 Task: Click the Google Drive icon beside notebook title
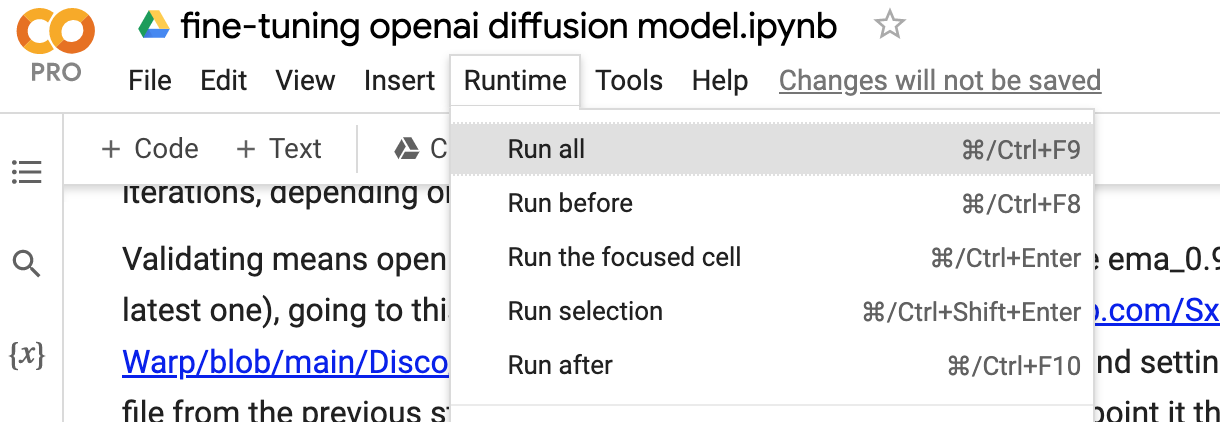(x=154, y=26)
